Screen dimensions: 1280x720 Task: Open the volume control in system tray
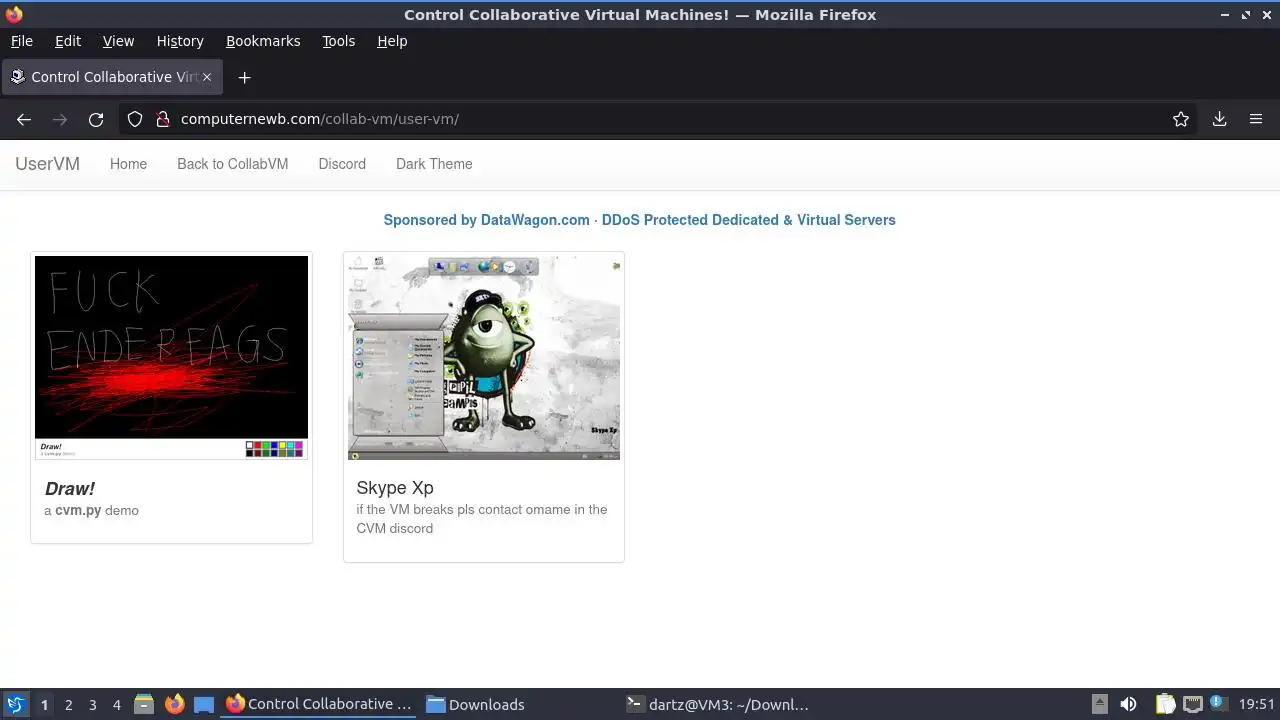click(x=1128, y=704)
